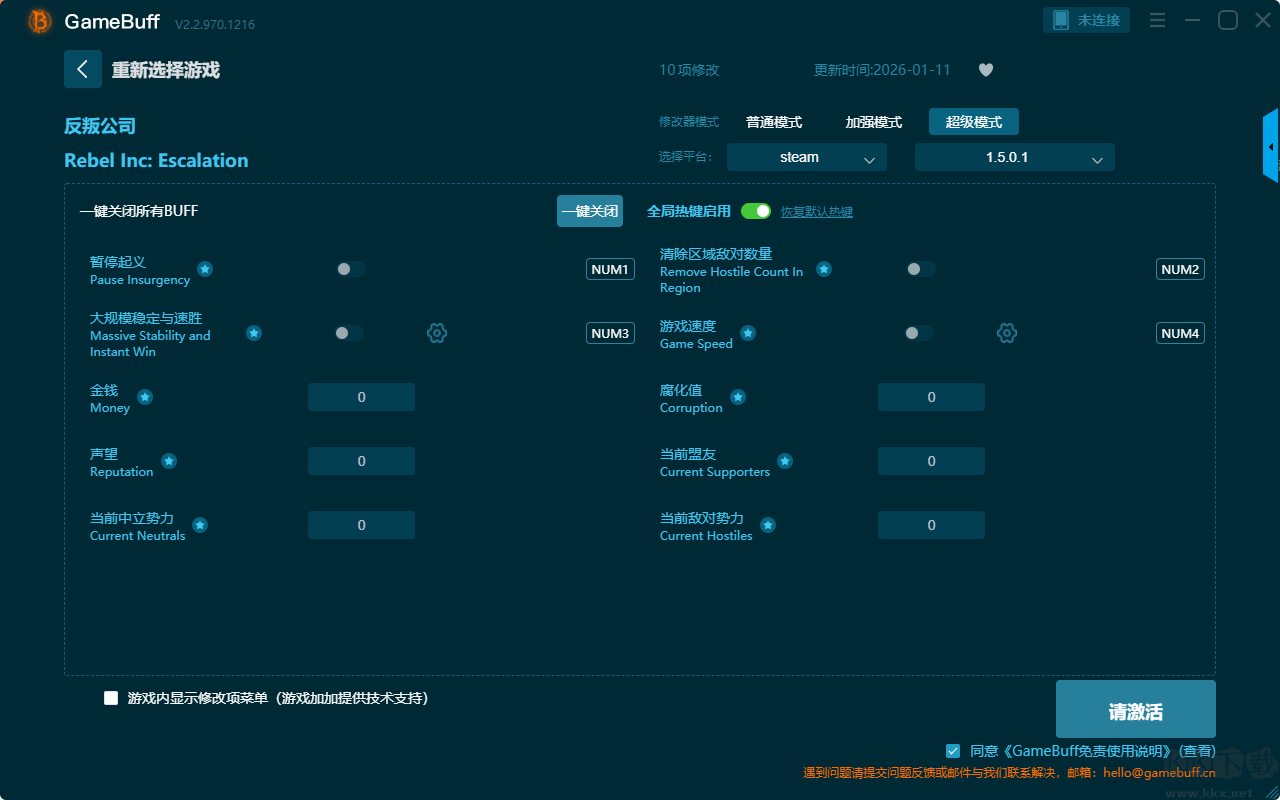This screenshot has width=1280, height=800.
Task: Click the Corruption value input field
Action: pyautogui.click(x=931, y=397)
